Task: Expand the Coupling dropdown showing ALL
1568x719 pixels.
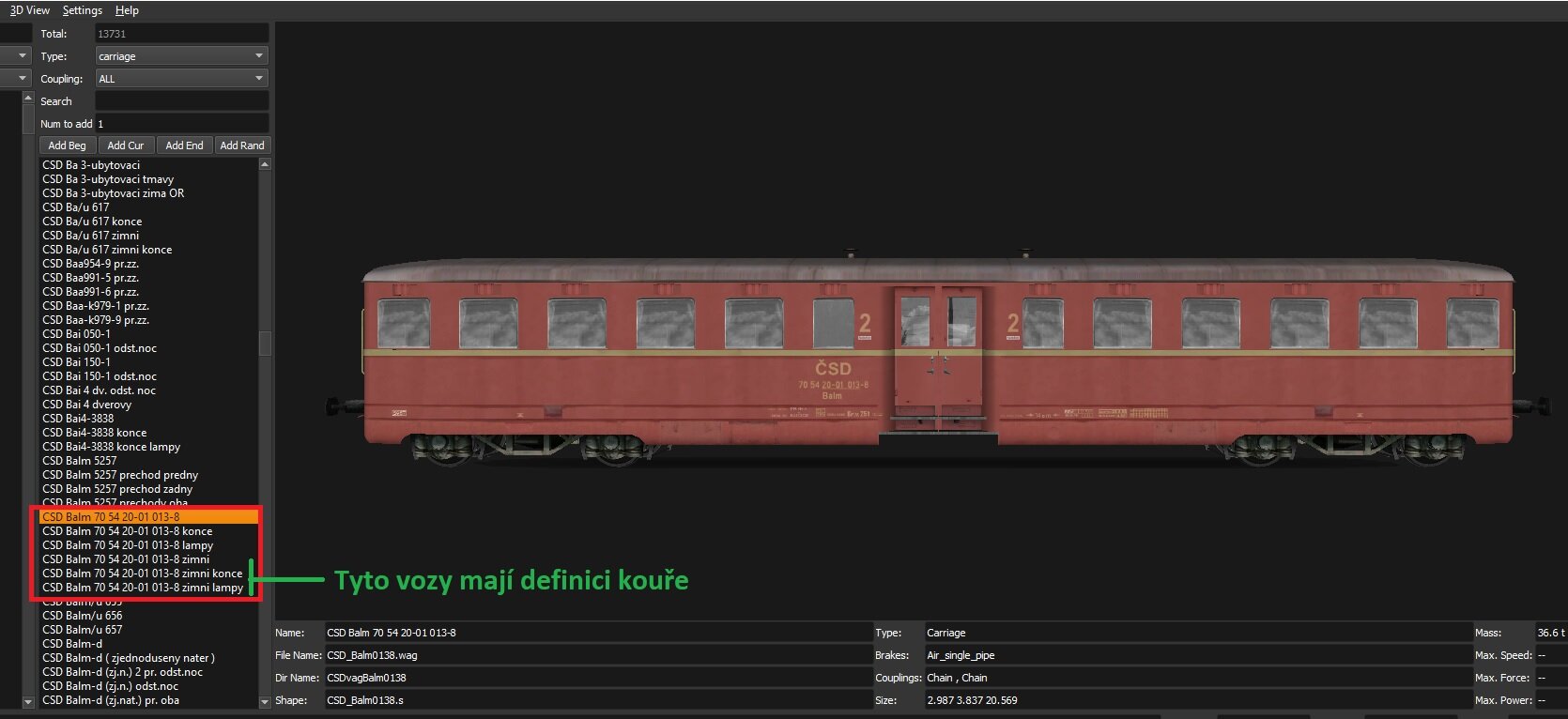Action: click(181, 79)
